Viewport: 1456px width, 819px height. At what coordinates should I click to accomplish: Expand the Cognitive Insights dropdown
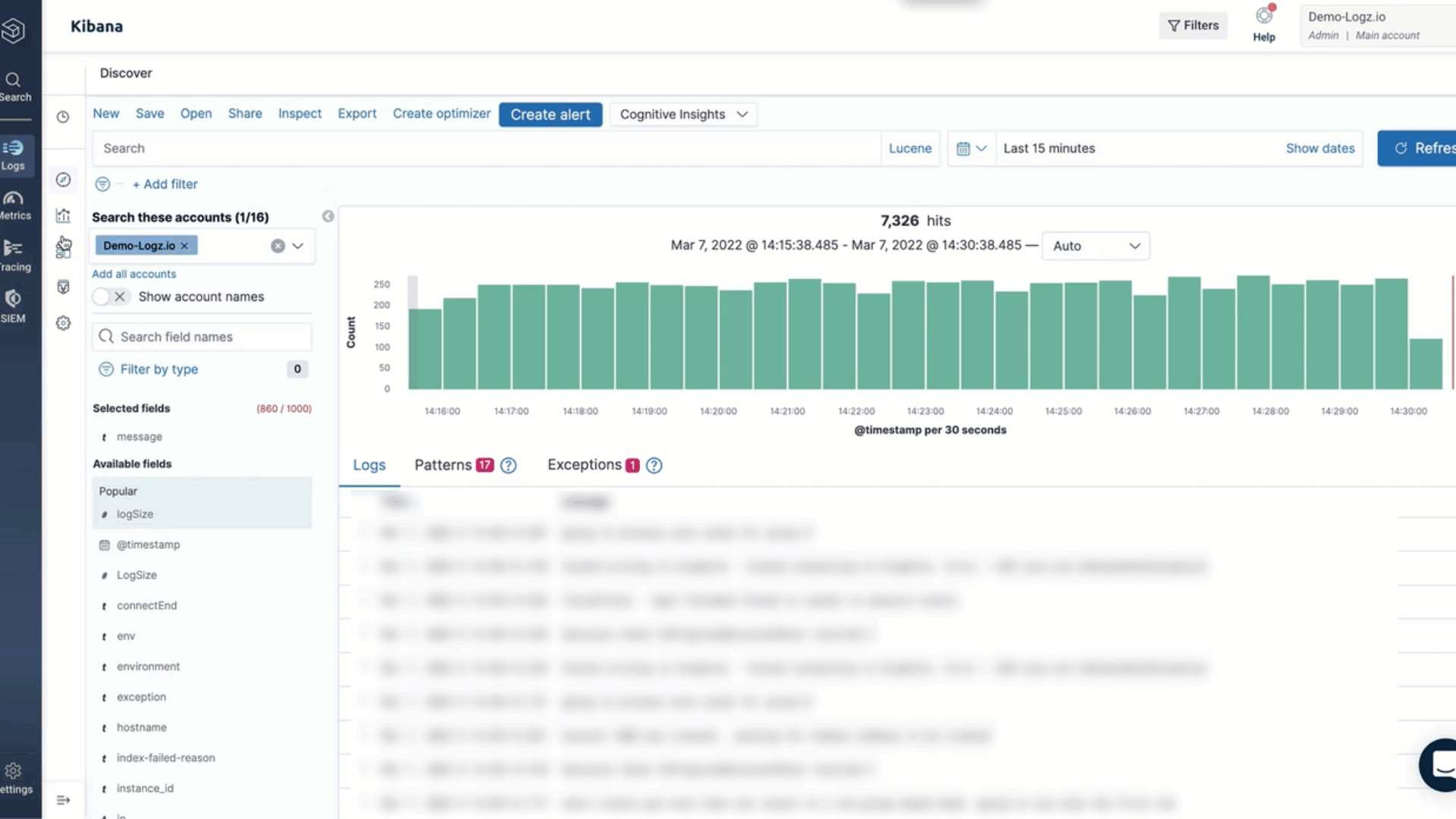pos(682,115)
